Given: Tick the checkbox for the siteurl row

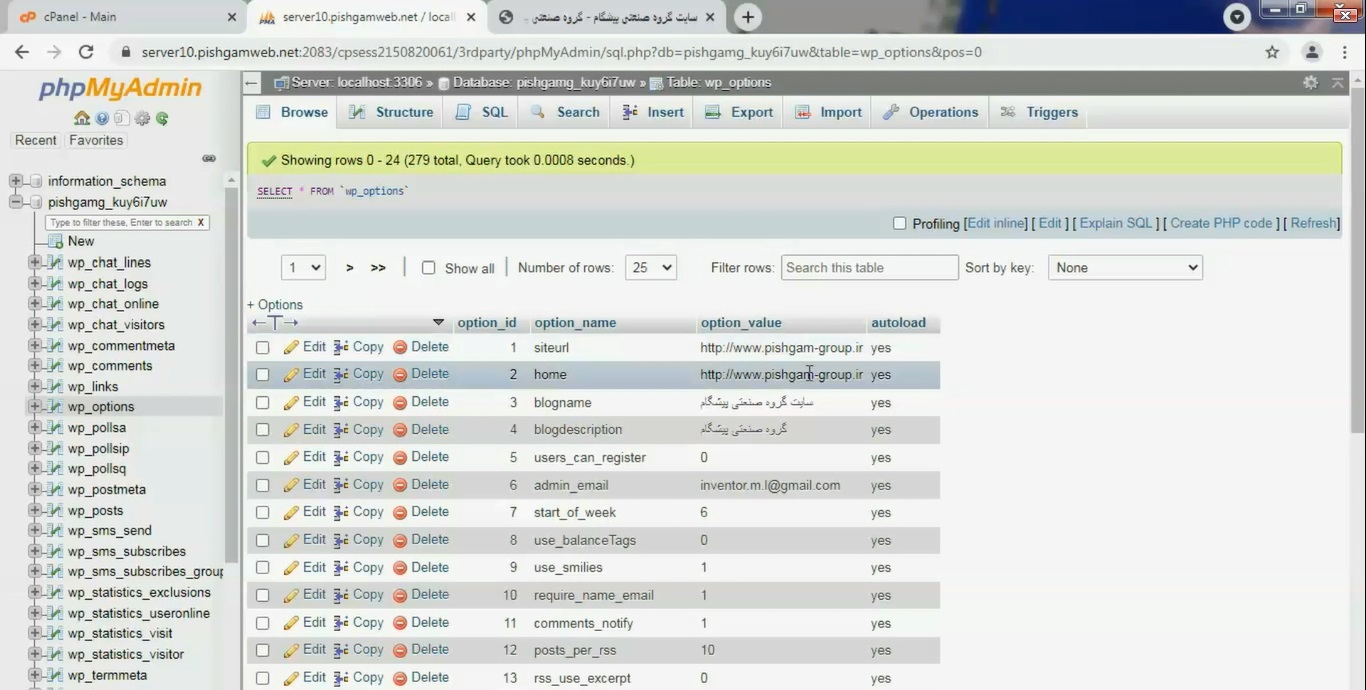Looking at the screenshot, I should (262, 348).
